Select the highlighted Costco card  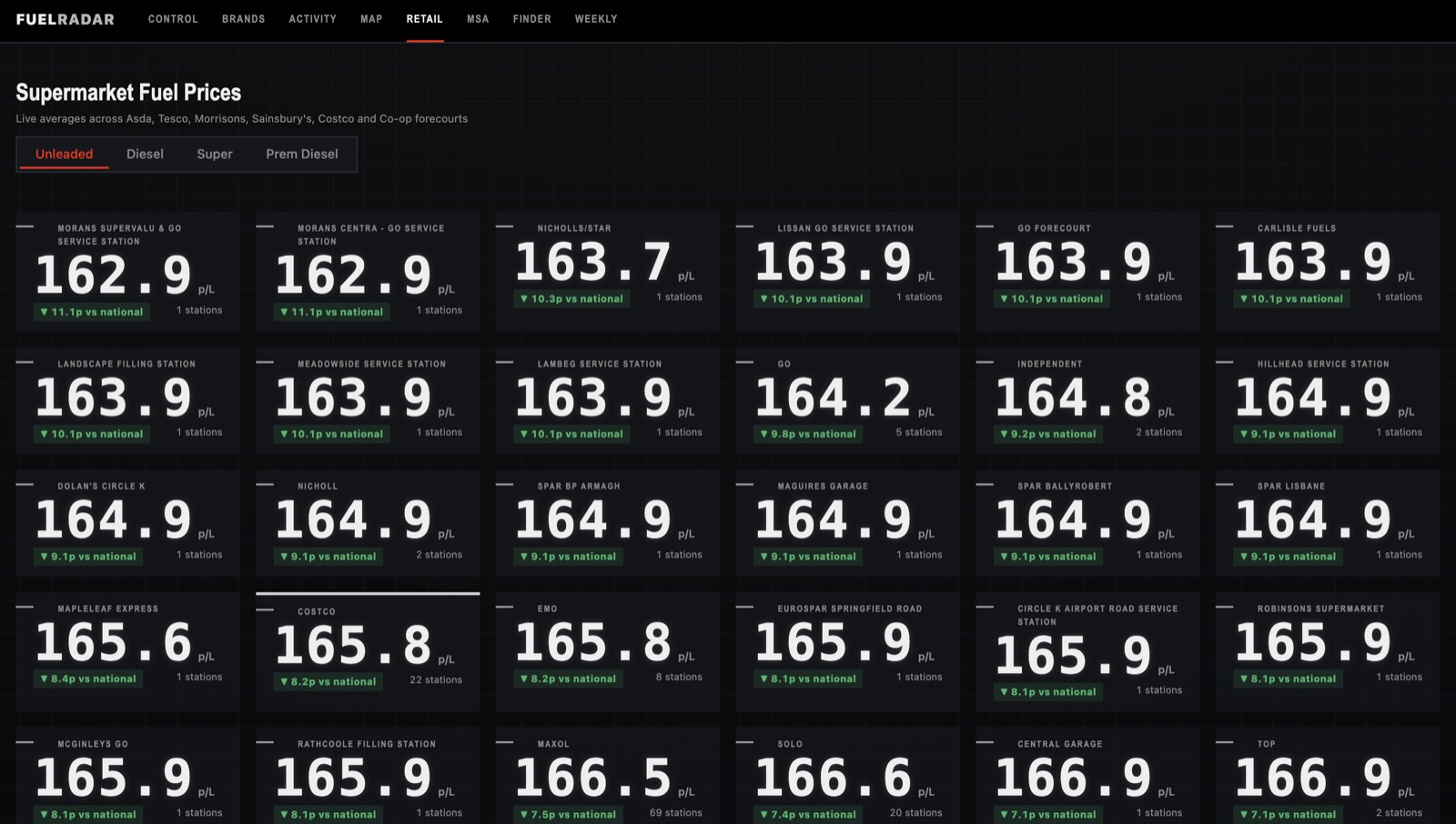368,652
